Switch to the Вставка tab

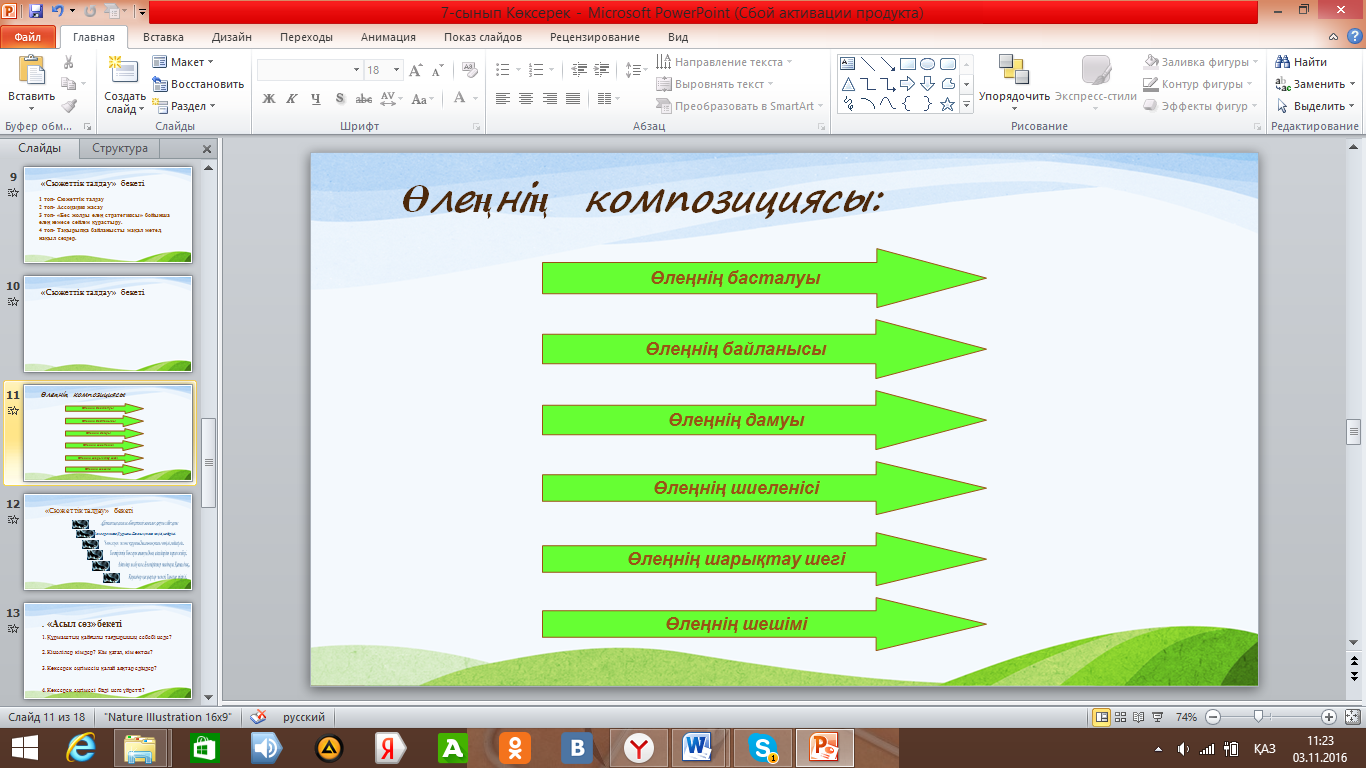point(163,37)
